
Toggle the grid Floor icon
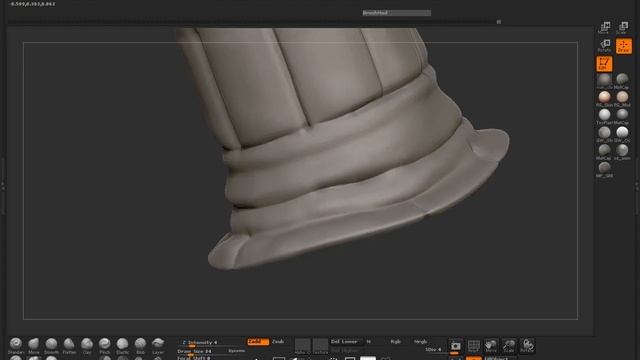[473, 346]
